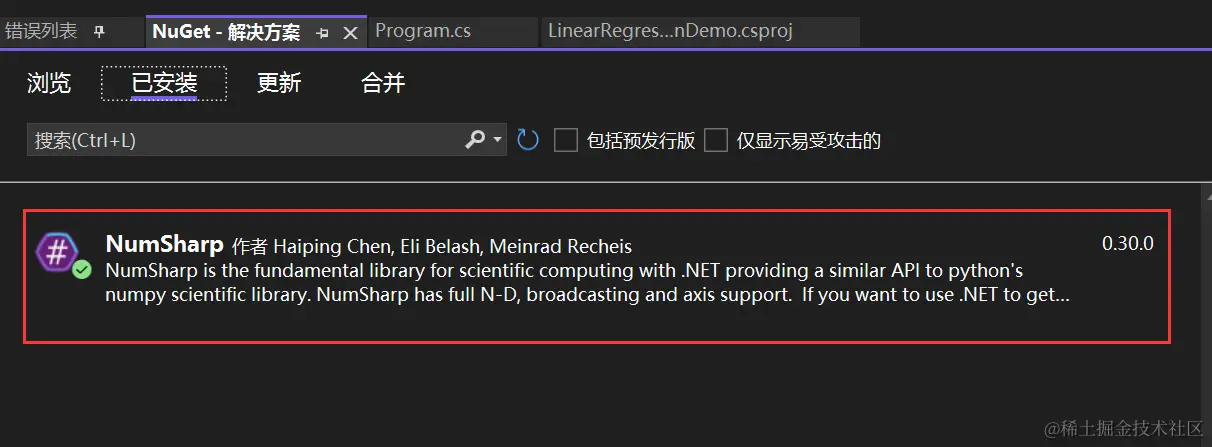Image resolution: width=1212 pixels, height=447 pixels.
Task: Open the LinearRegres...nDemo.csproj tab
Action: [x=670, y=31]
